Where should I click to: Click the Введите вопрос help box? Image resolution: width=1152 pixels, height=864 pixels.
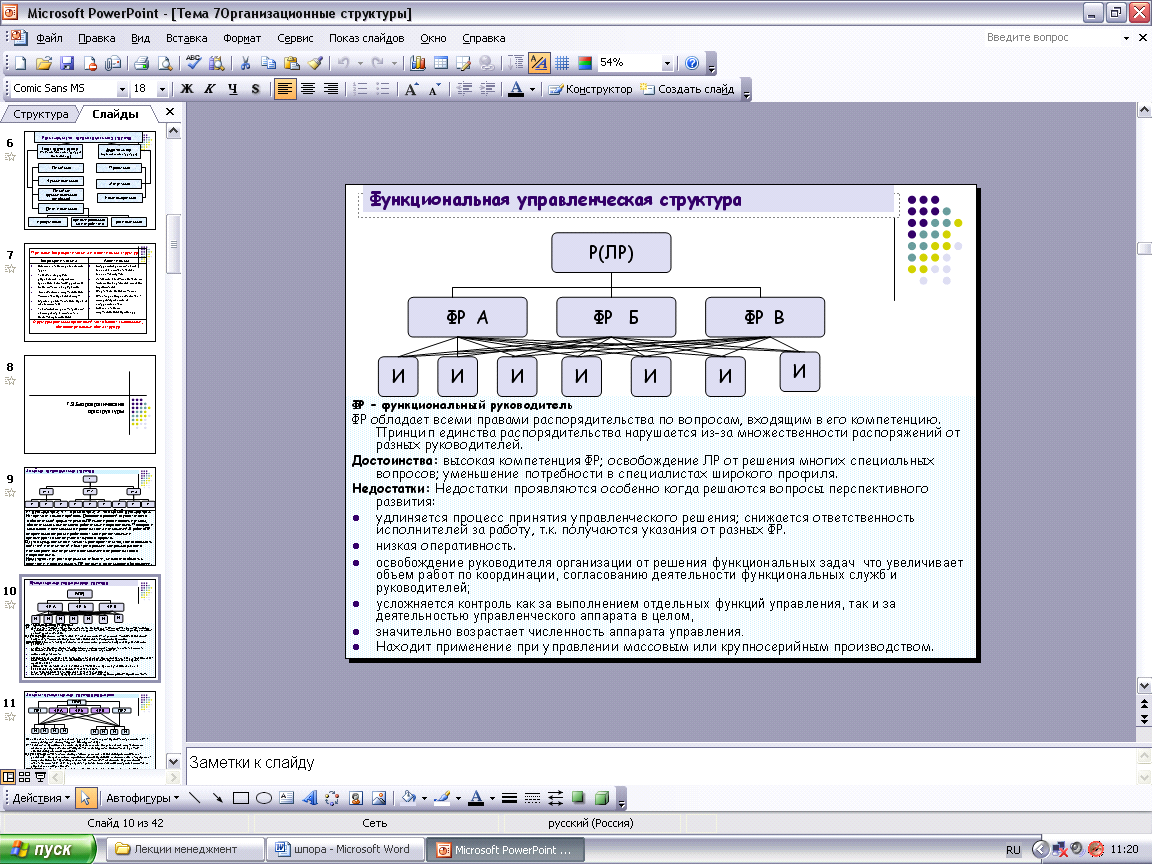(1051, 37)
